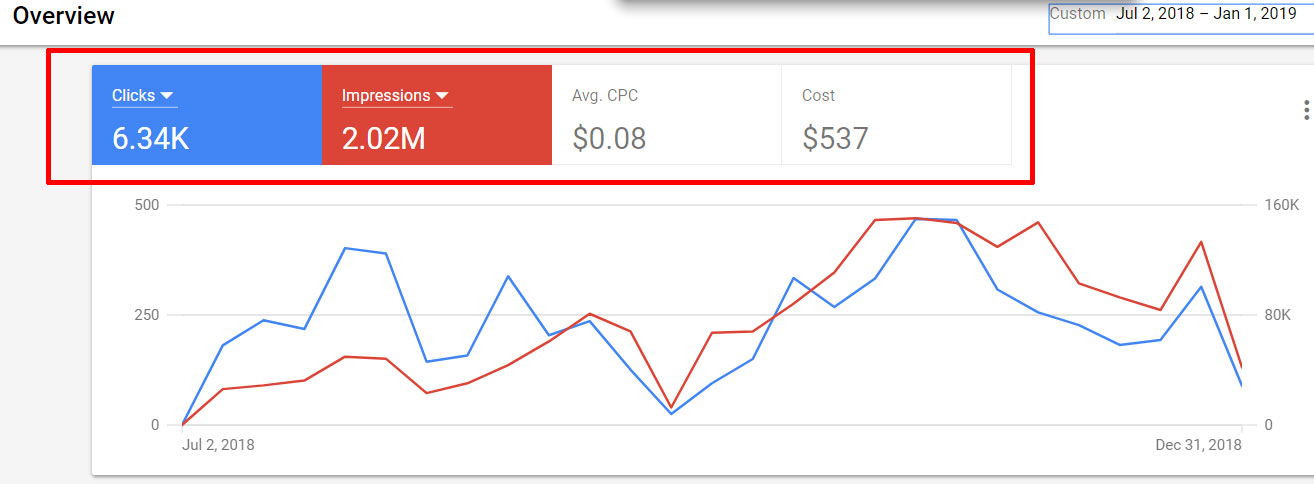Click the arrow beside the Impressions metric

443,96
